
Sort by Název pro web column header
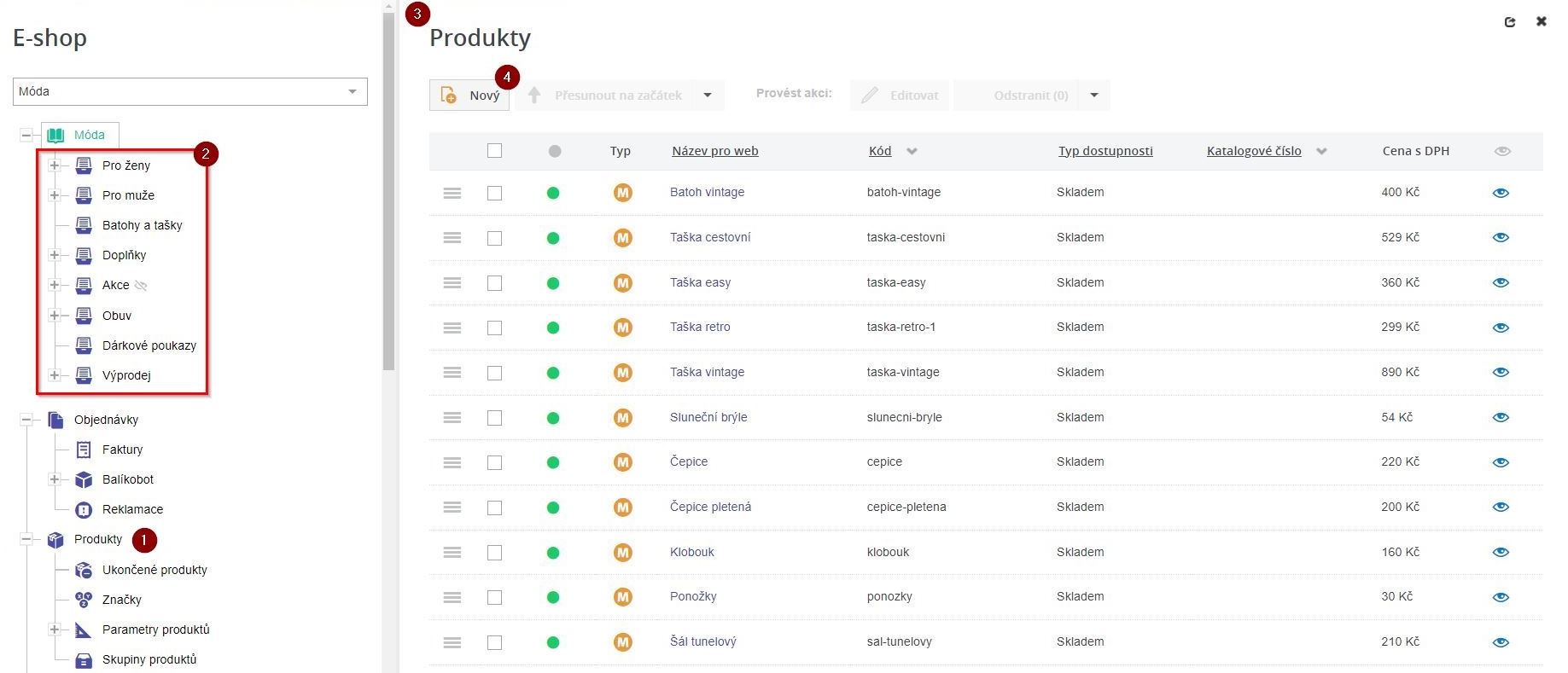pos(714,151)
